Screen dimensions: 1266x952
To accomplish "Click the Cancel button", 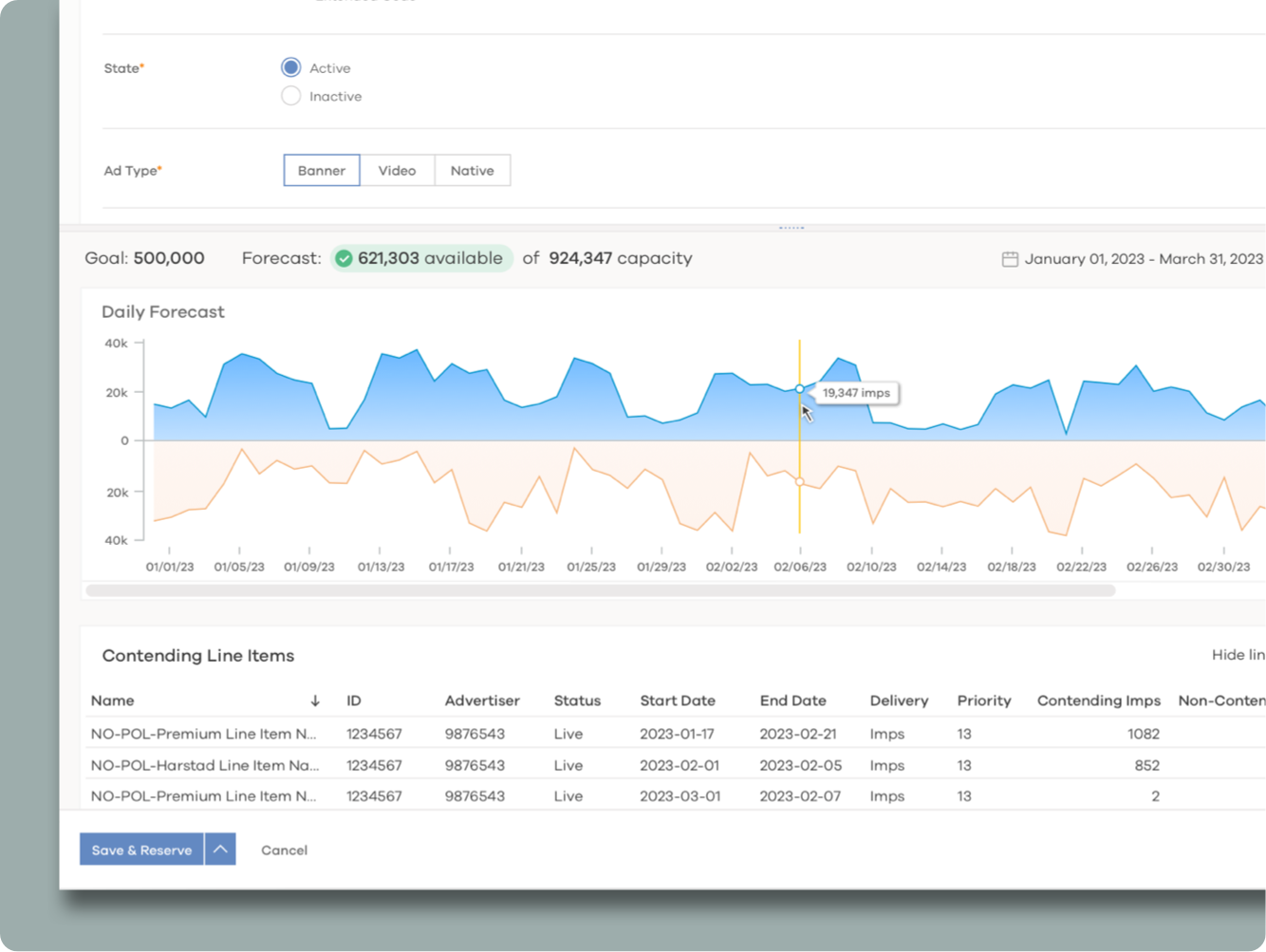I will pos(283,849).
